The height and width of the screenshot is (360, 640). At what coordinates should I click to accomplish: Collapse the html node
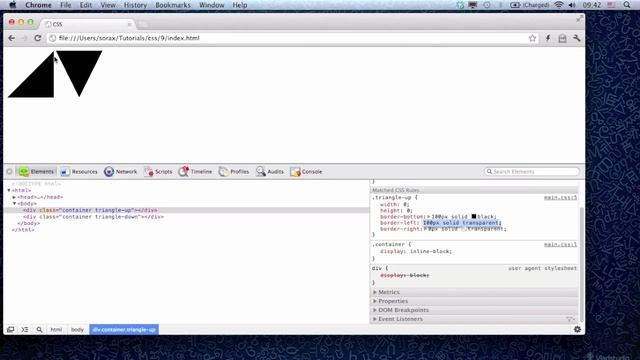tap(9, 190)
